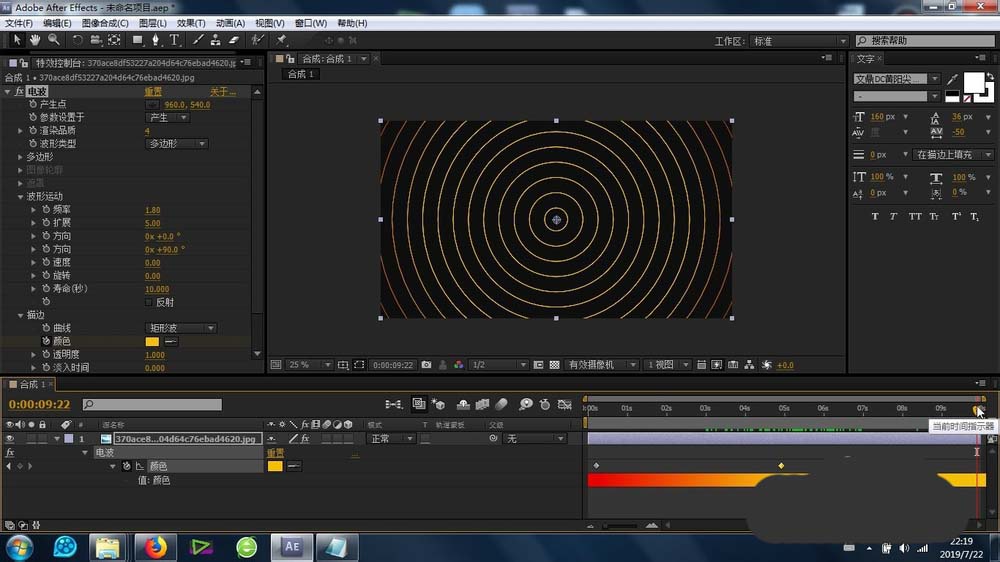Screen dimensions: 1000x562
Task: Click 重置 for the 电波 effect
Action: pyautogui.click(x=153, y=92)
